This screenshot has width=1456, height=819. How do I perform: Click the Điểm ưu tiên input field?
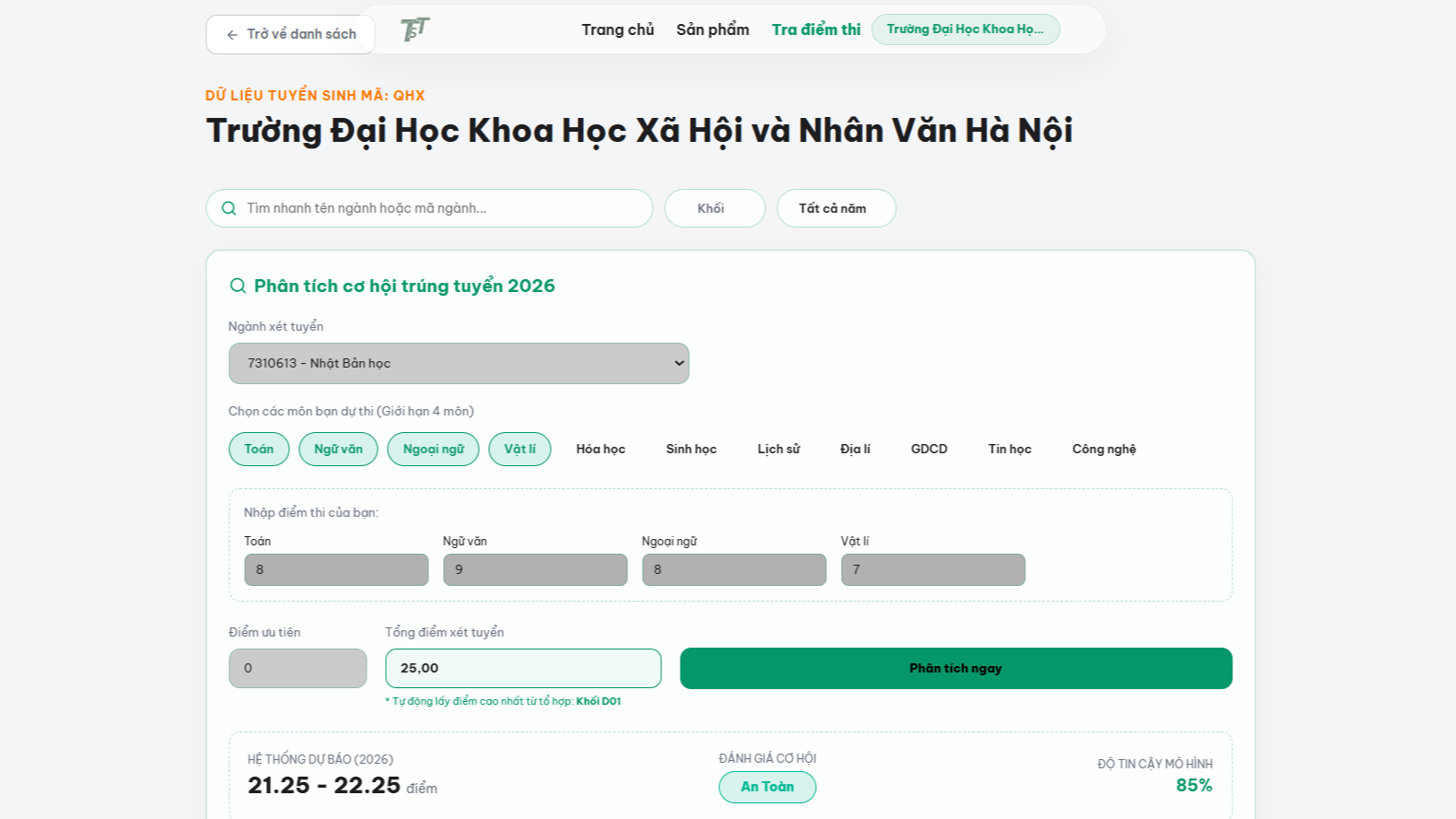coord(297,668)
